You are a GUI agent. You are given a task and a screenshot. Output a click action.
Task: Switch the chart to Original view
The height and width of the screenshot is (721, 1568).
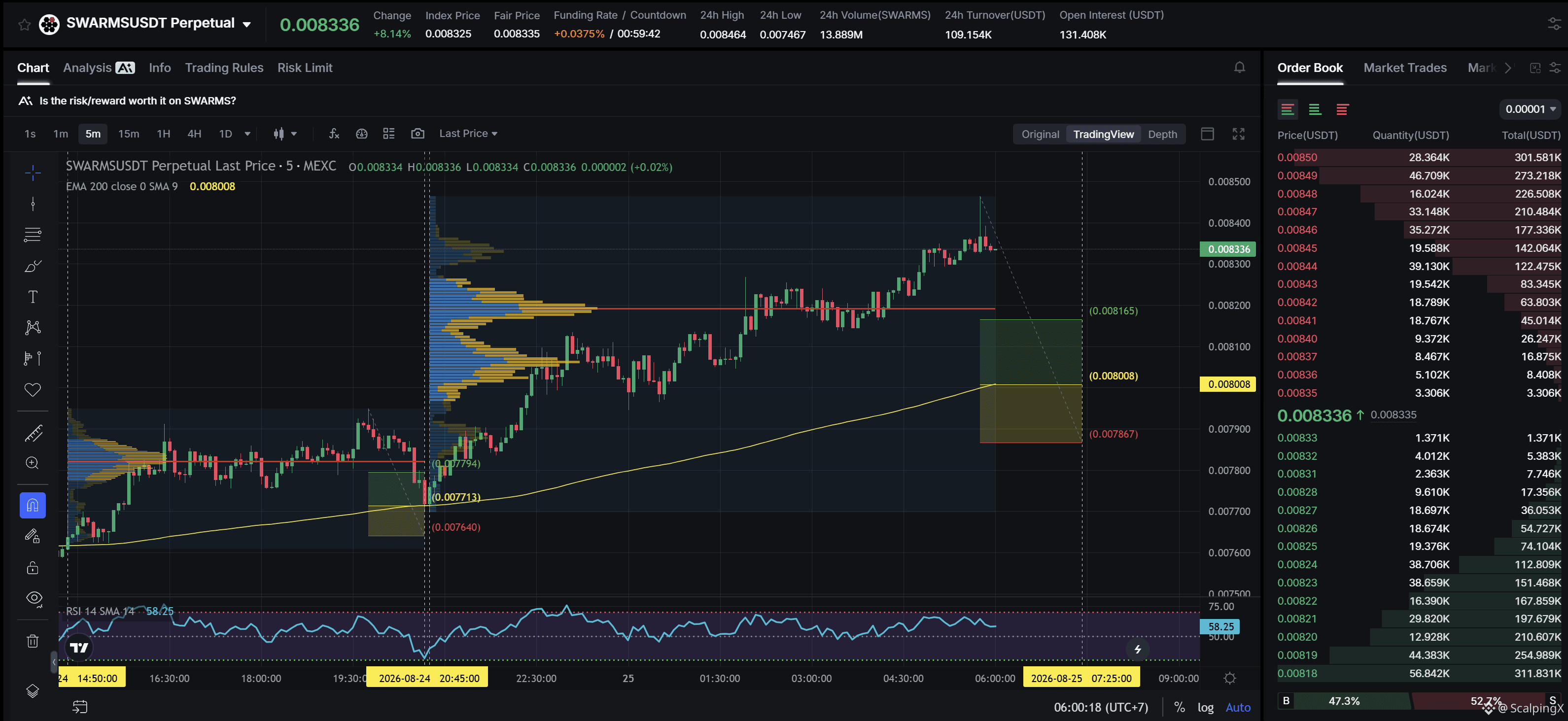1040,134
